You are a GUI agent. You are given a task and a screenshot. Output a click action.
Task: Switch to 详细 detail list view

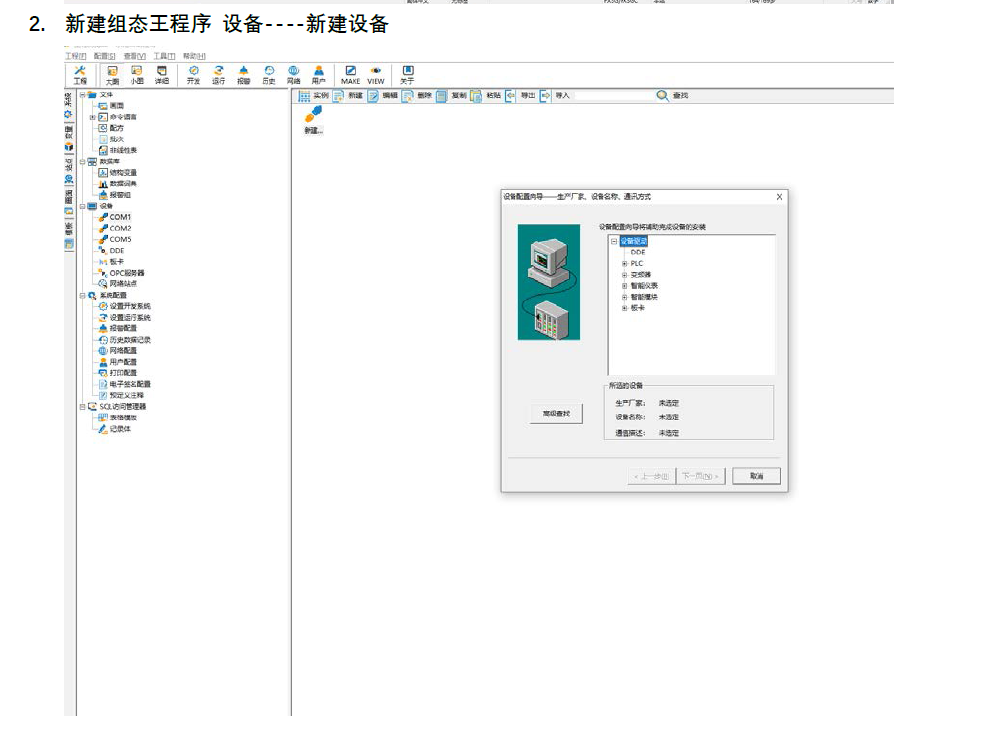coord(161,75)
